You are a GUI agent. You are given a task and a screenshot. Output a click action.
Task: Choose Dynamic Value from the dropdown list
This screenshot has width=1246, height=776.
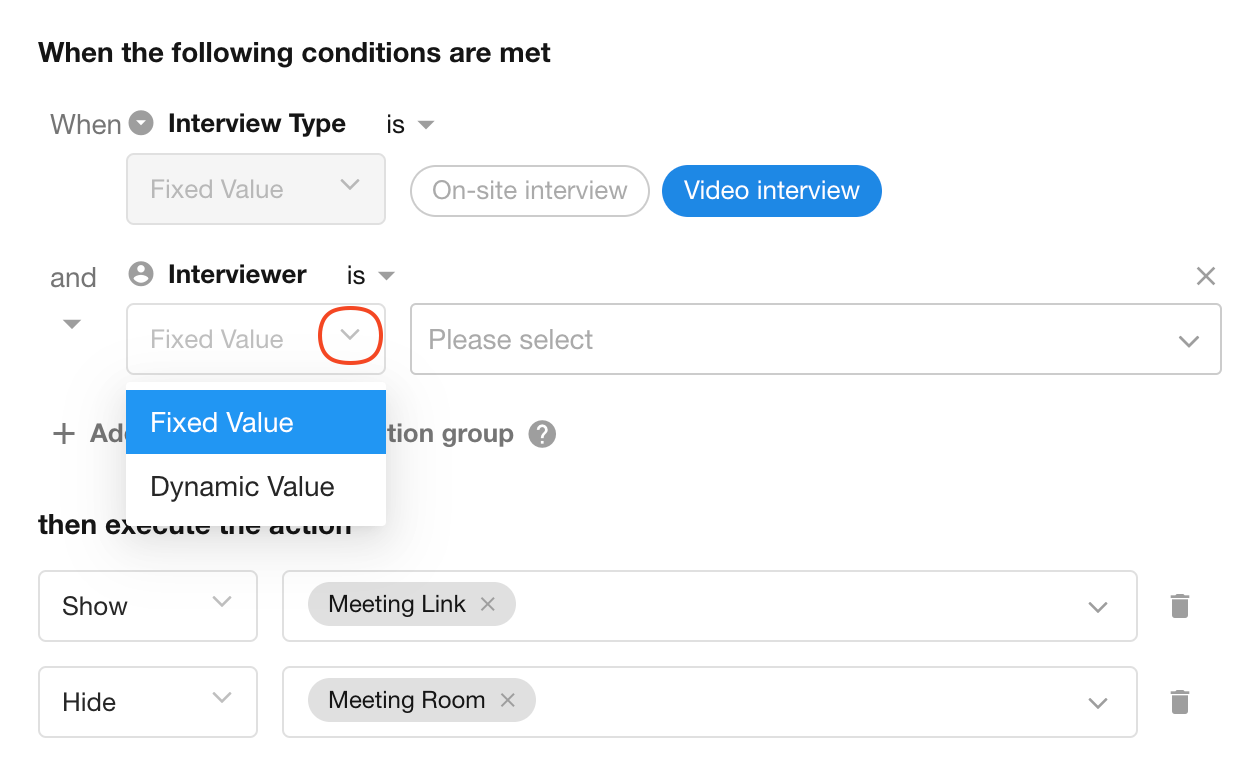(x=255, y=487)
